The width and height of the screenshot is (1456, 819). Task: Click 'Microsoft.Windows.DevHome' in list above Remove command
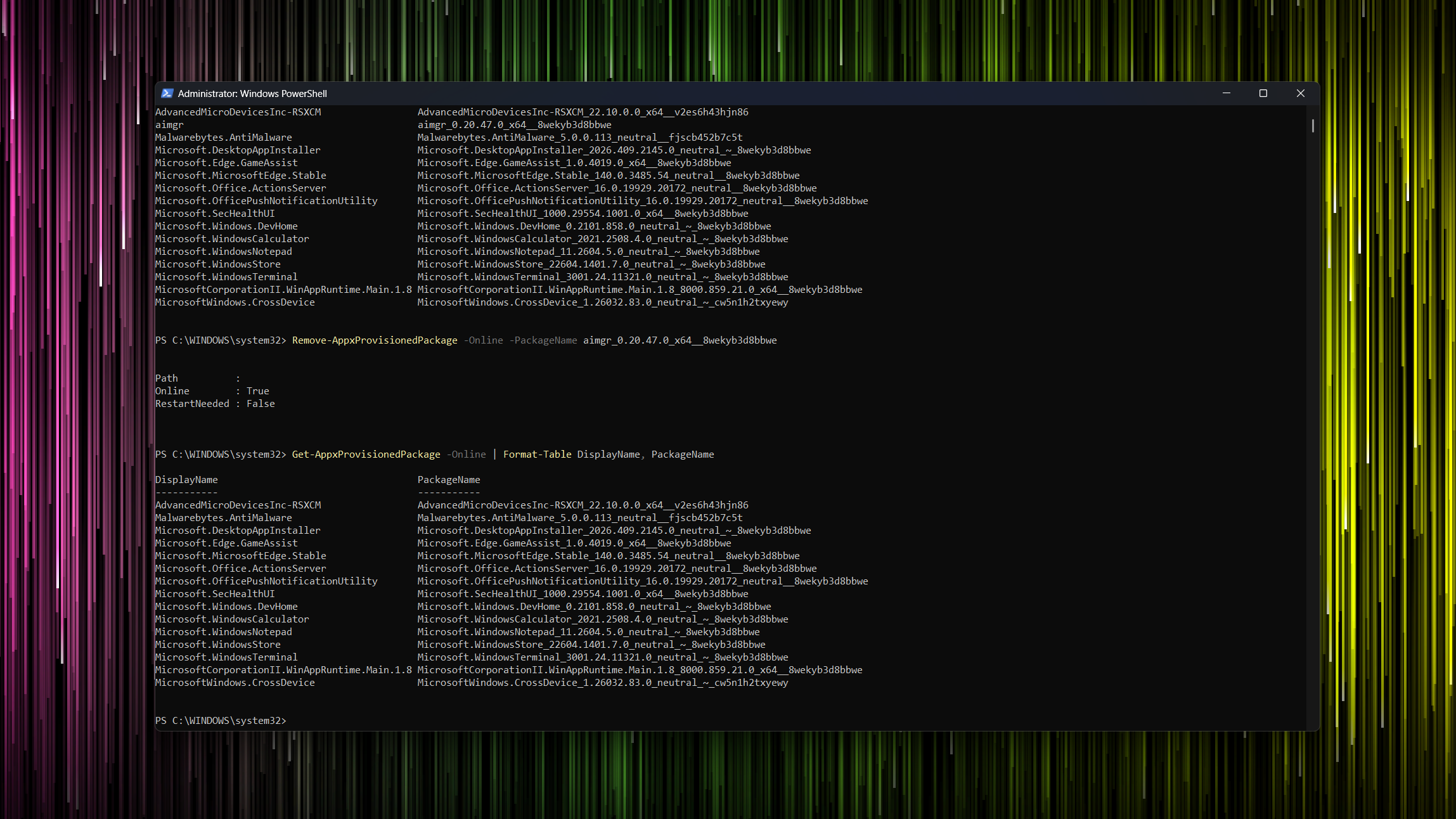tap(226, 226)
